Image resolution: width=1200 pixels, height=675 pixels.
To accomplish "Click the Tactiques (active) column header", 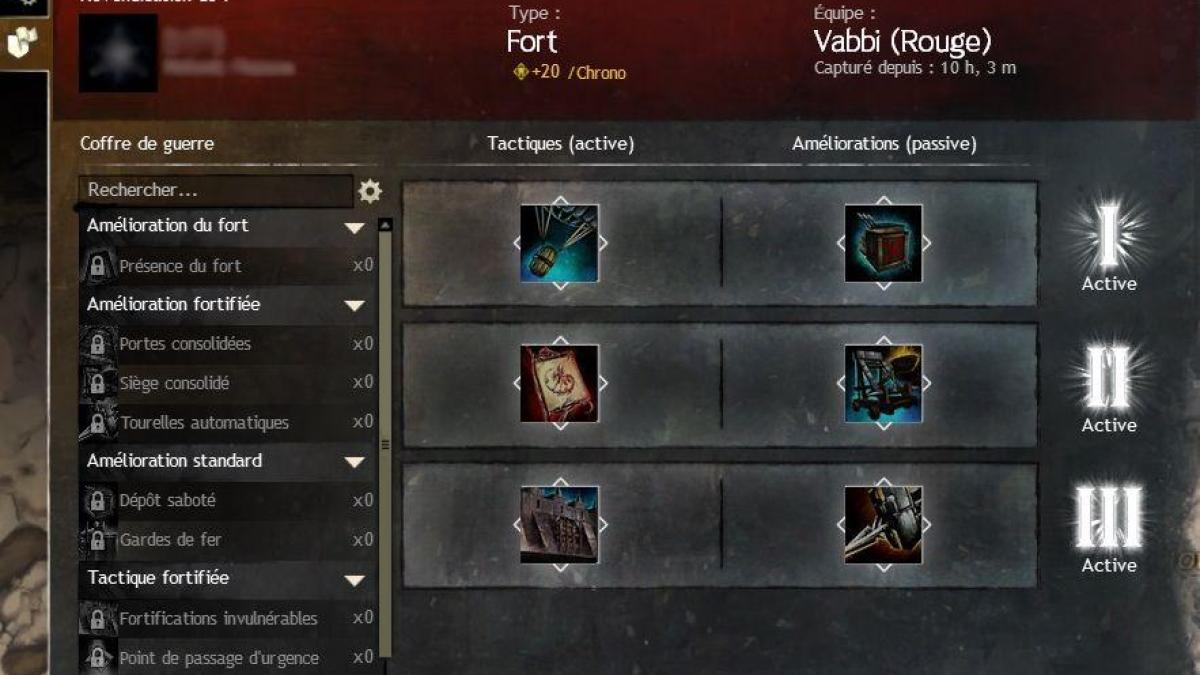I will click(561, 144).
